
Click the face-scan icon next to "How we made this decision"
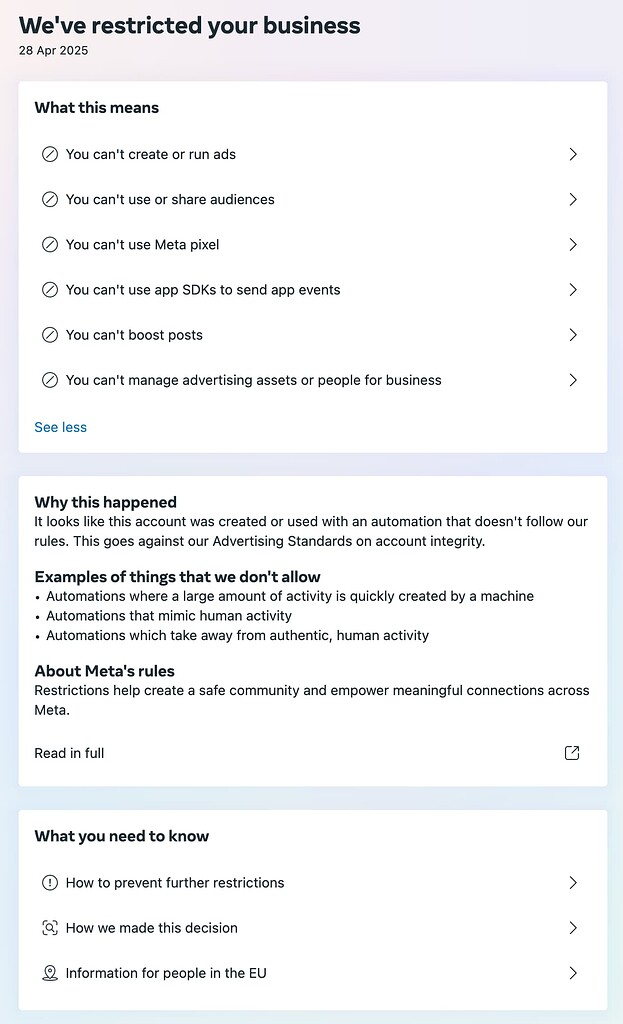click(50, 928)
